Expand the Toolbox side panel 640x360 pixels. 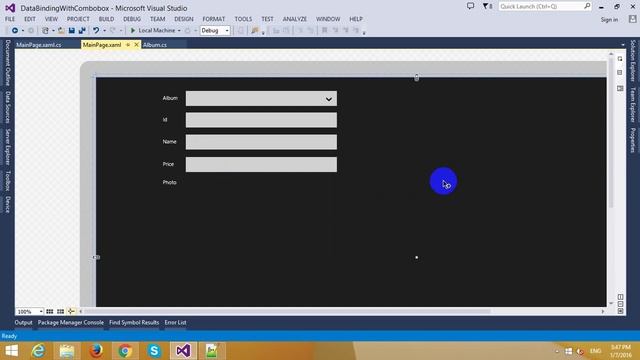pyautogui.click(x=7, y=180)
